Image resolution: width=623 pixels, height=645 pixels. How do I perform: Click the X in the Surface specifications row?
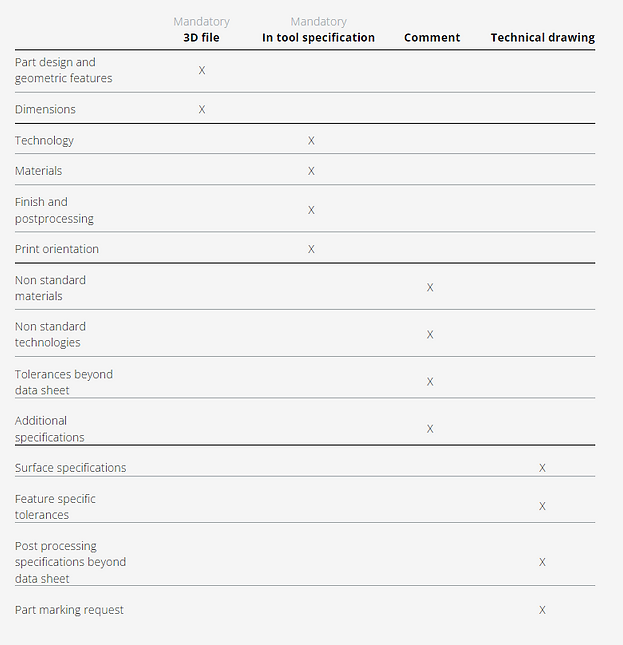point(542,468)
